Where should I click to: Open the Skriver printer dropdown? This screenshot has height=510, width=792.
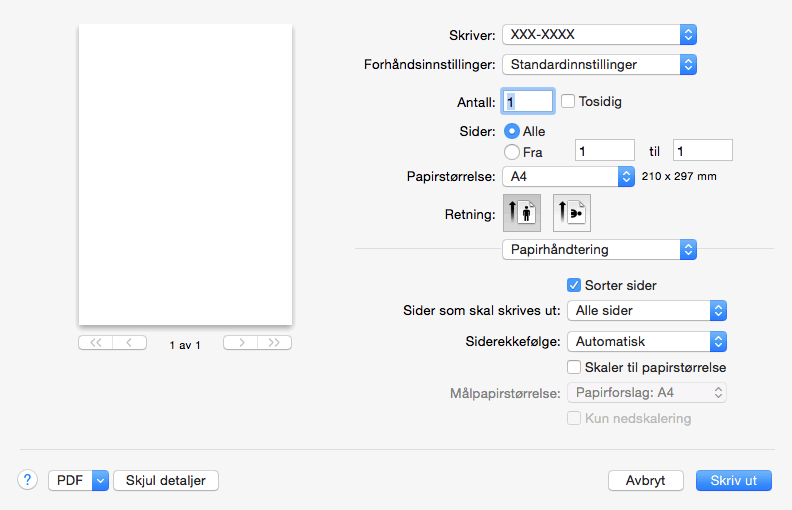pyautogui.click(x=598, y=35)
